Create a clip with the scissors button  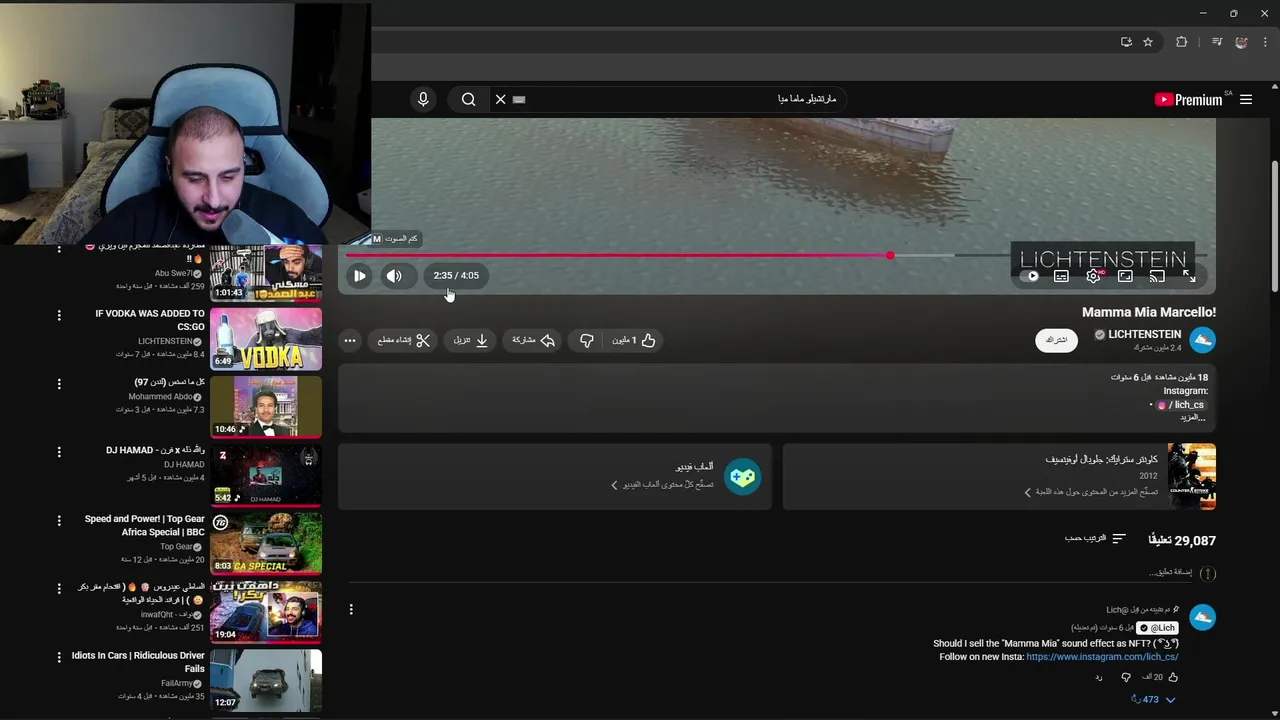tap(404, 340)
